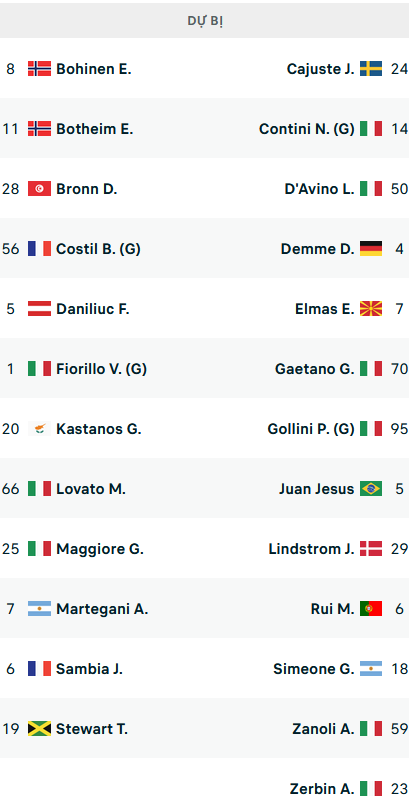Click the Brazil flag beside Juan Jesus
Image resolution: width=409 pixels, height=799 pixels.
(x=371, y=489)
